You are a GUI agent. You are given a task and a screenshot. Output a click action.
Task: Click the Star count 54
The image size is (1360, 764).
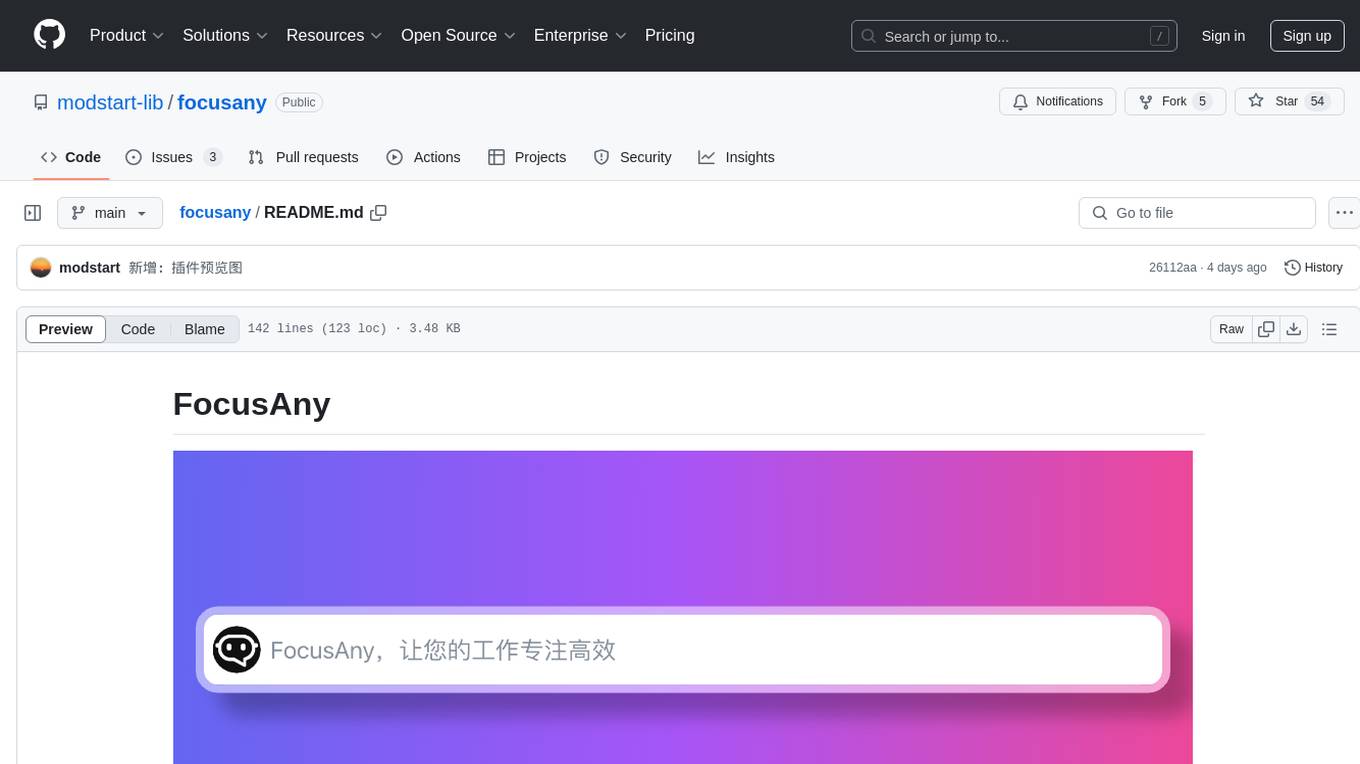coord(1318,102)
